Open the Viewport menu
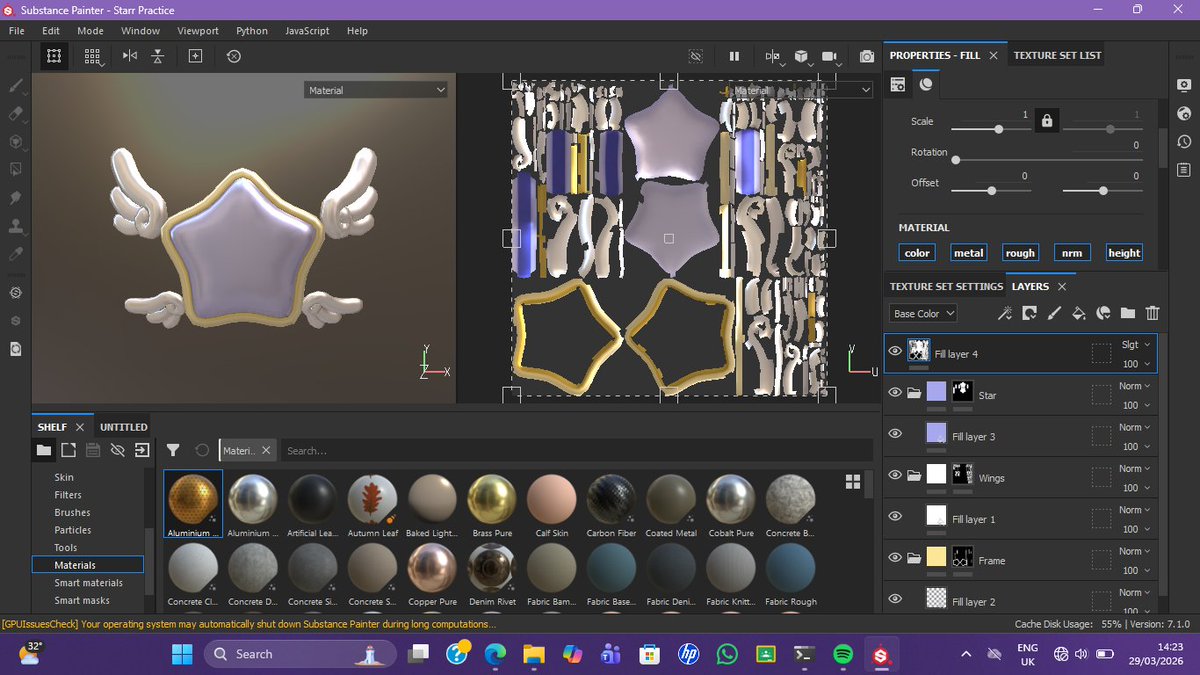This screenshot has width=1200, height=675. click(198, 31)
